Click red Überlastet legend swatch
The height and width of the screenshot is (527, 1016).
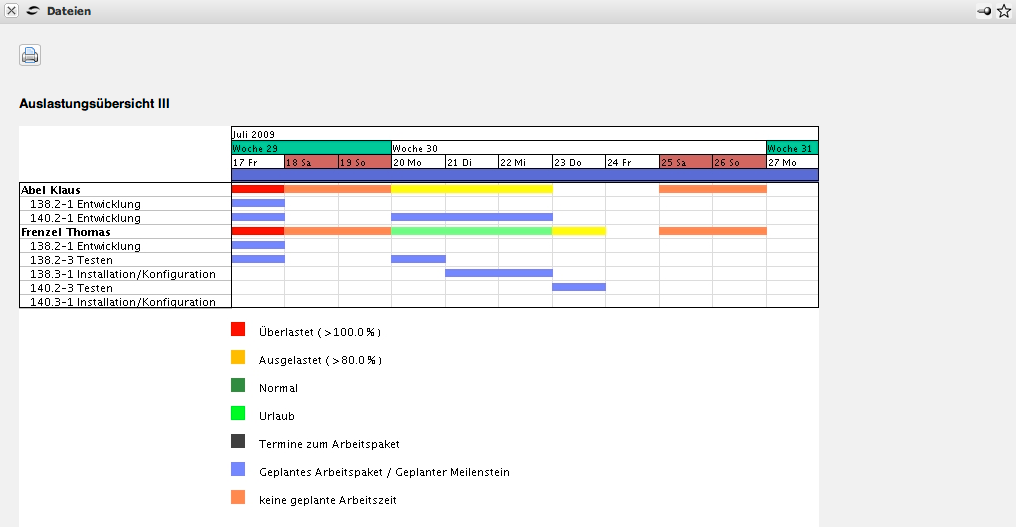pyautogui.click(x=238, y=329)
